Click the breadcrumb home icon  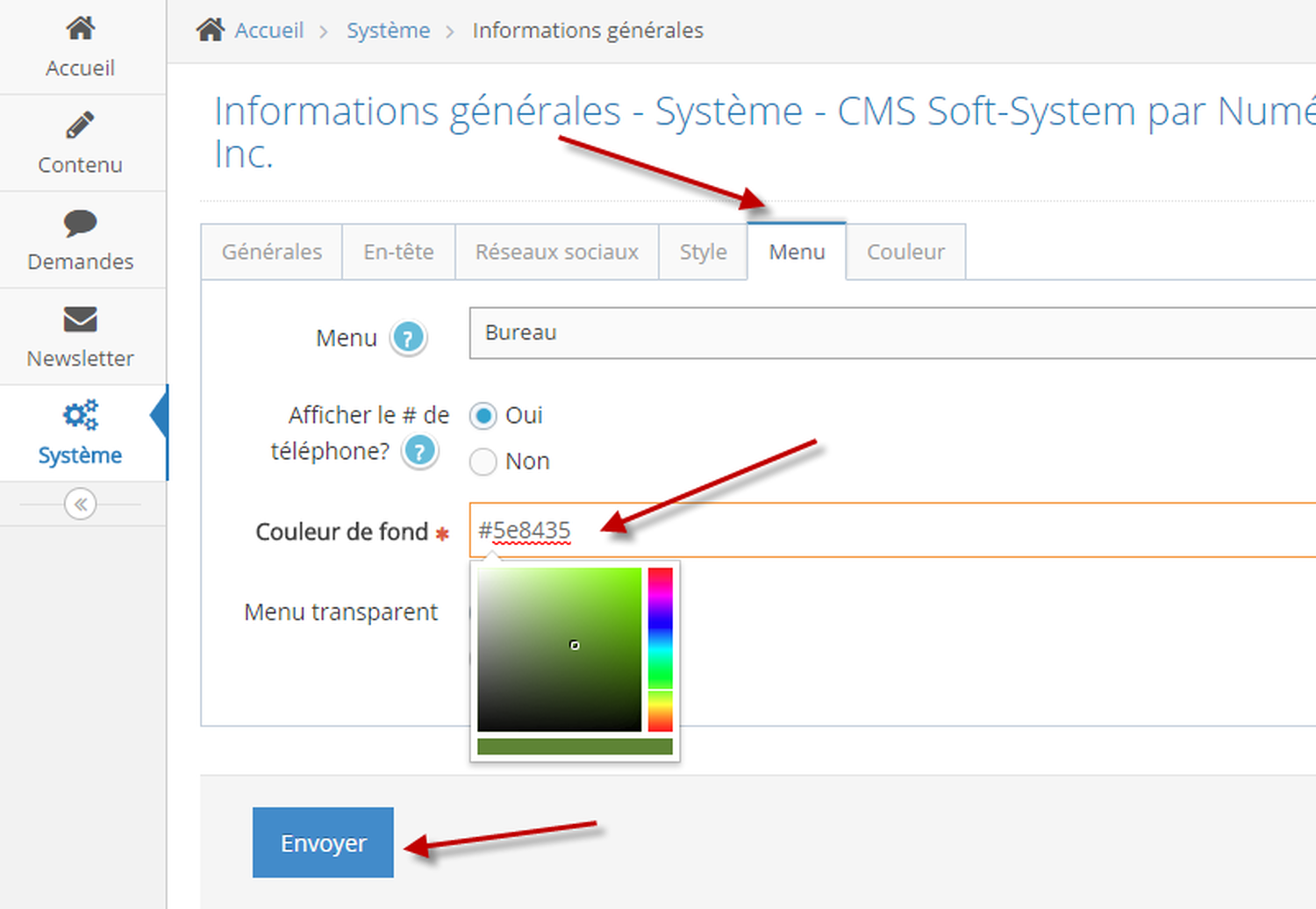(211, 30)
